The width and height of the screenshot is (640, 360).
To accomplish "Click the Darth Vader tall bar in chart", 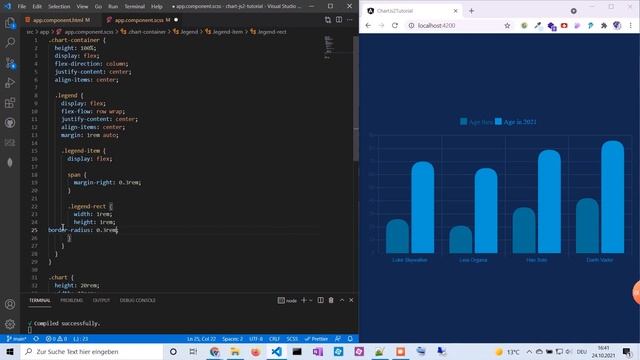I will pyautogui.click(x=612, y=197).
